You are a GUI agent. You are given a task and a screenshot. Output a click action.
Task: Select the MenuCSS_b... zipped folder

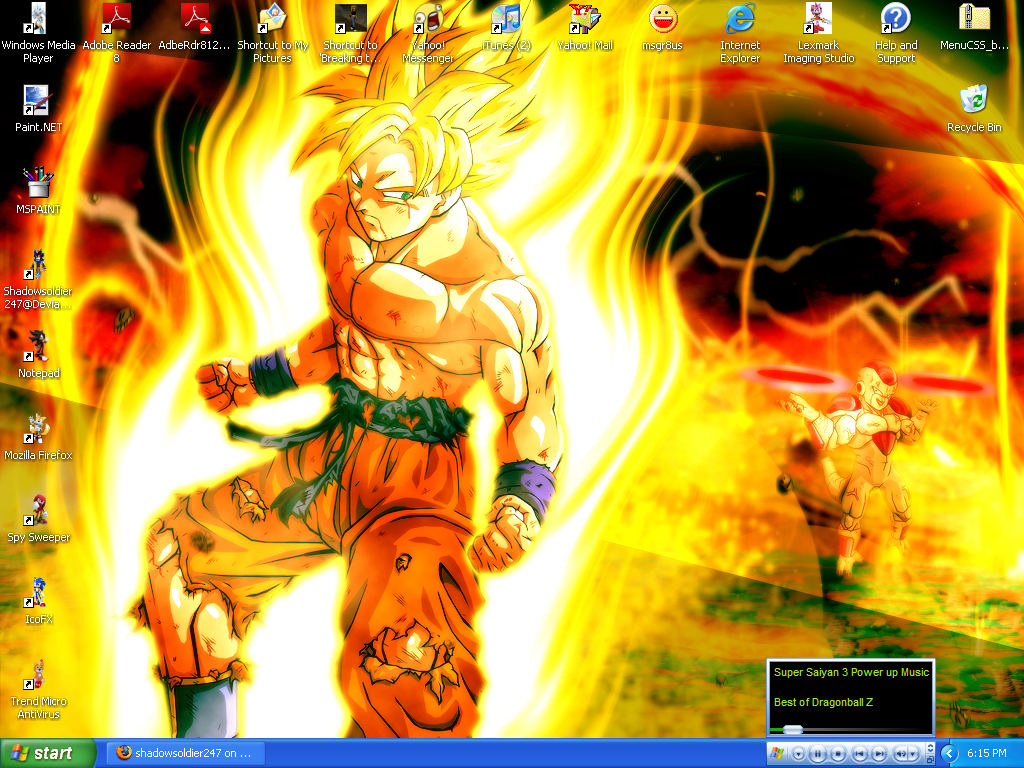coord(974,27)
